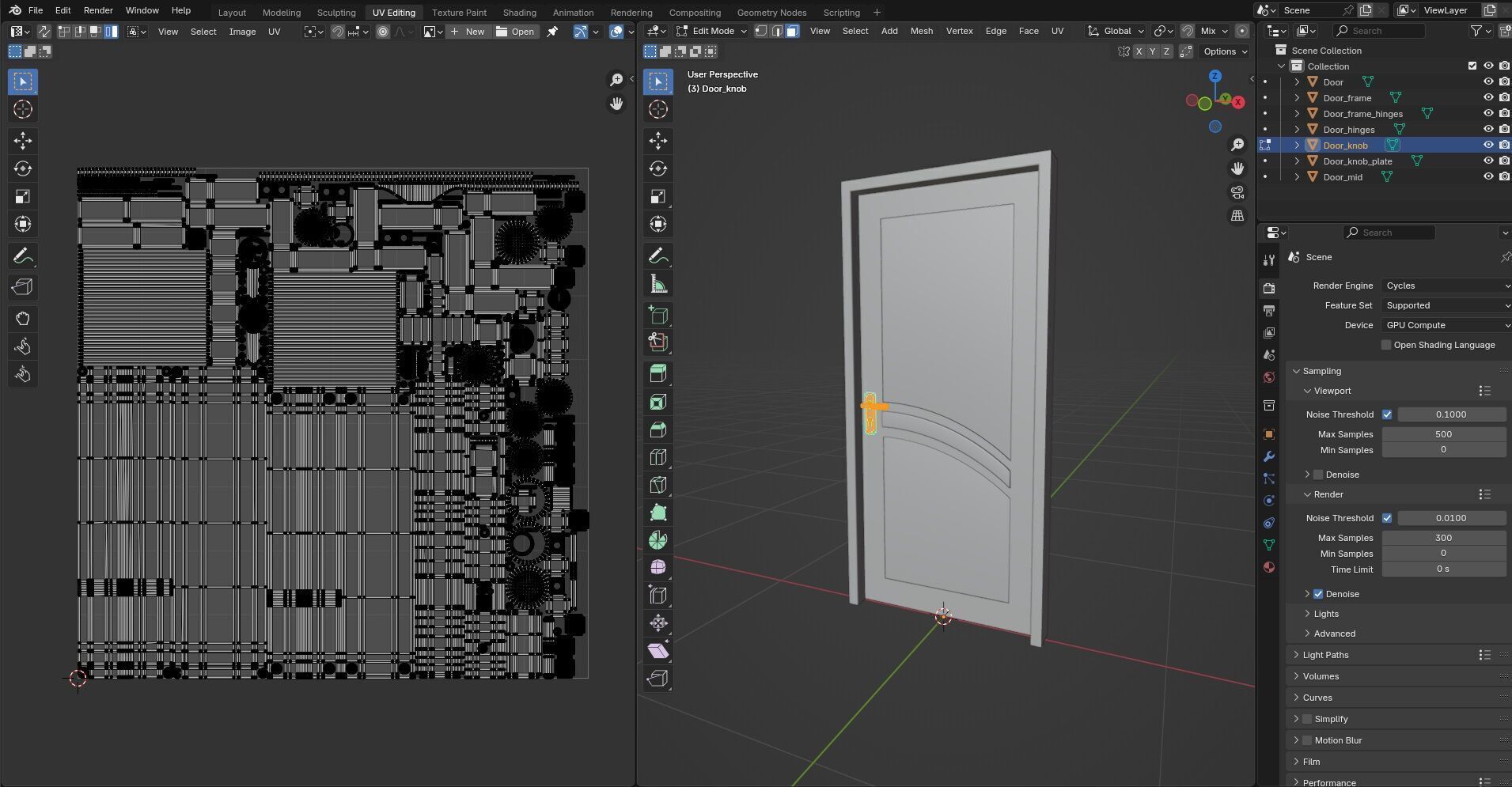Select the Shrink/Fatten tool
Screen dimensions: 1512x787
pos(658,623)
